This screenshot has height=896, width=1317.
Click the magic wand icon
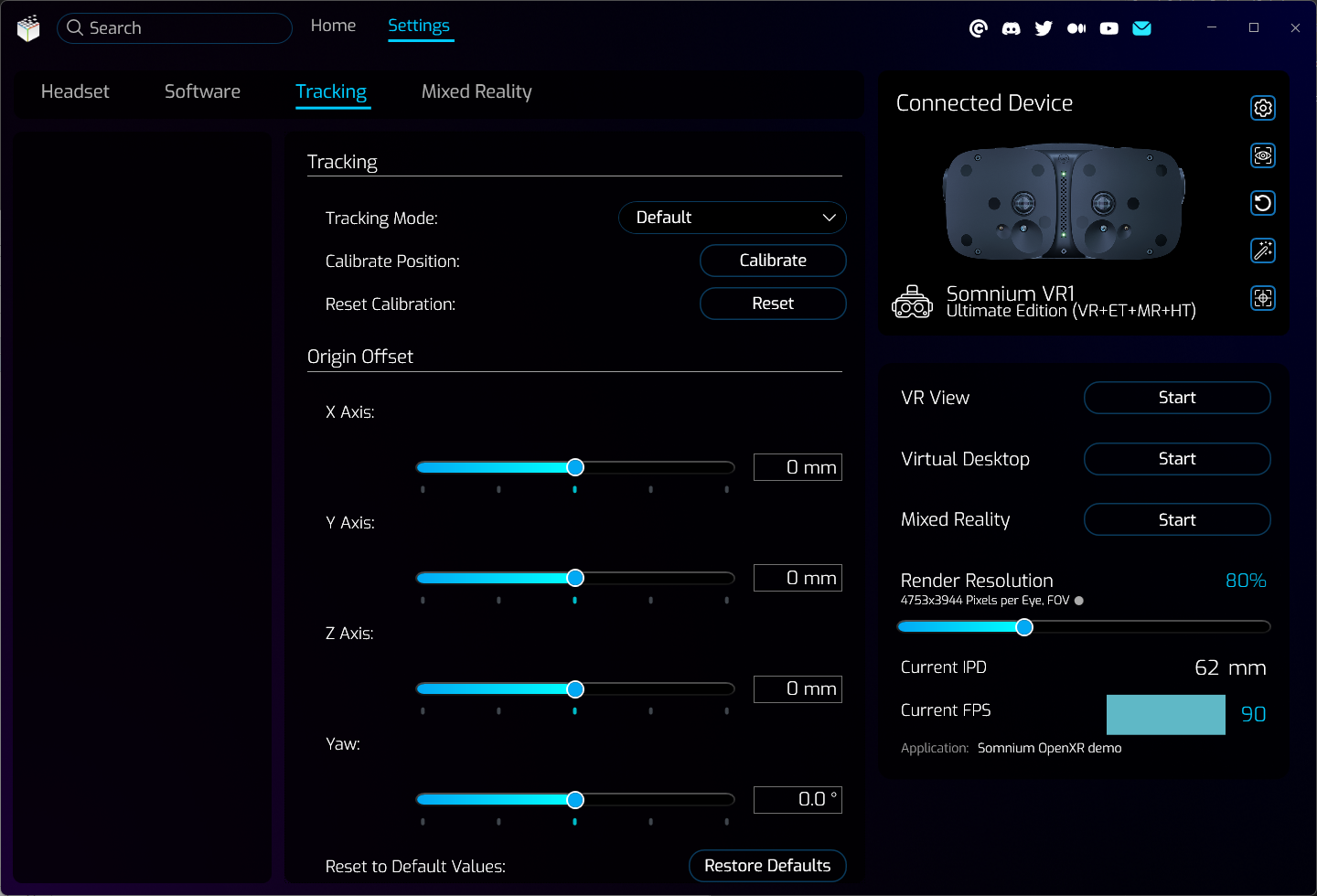pyautogui.click(x=1262, y=251)
